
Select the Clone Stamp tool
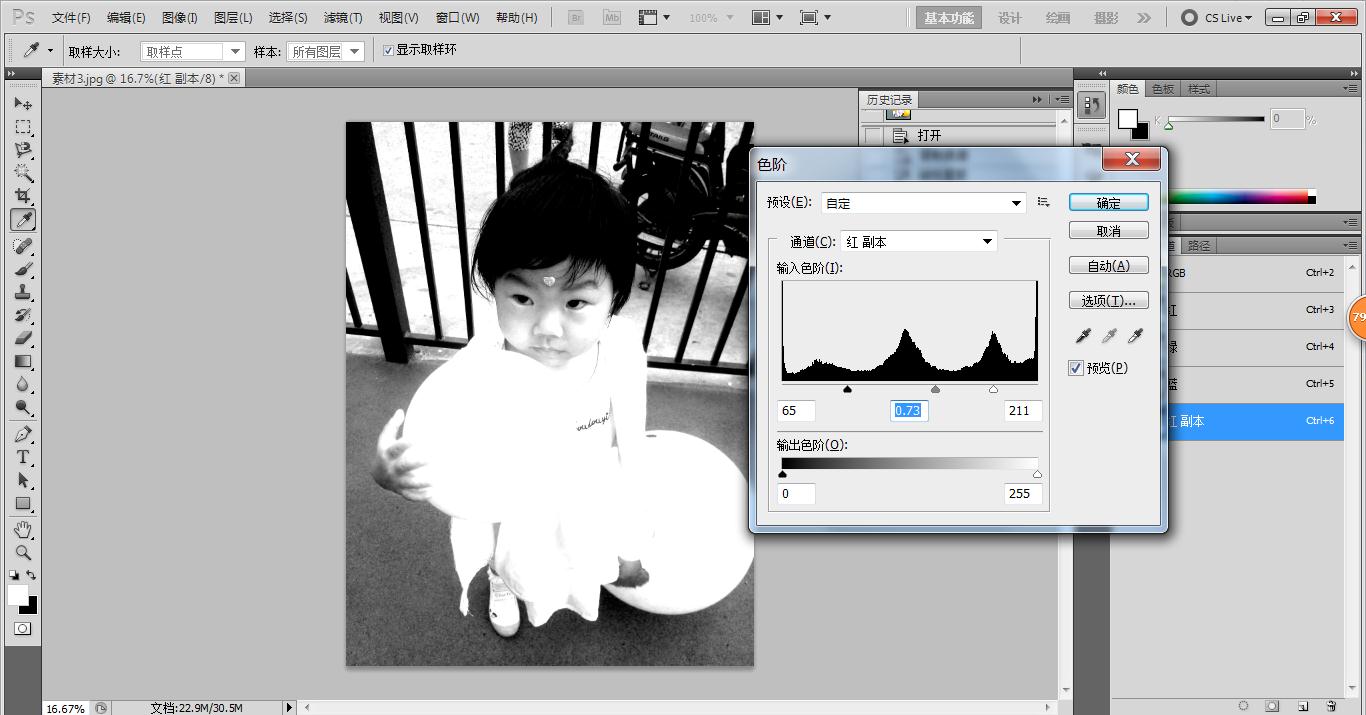point(24,291)
